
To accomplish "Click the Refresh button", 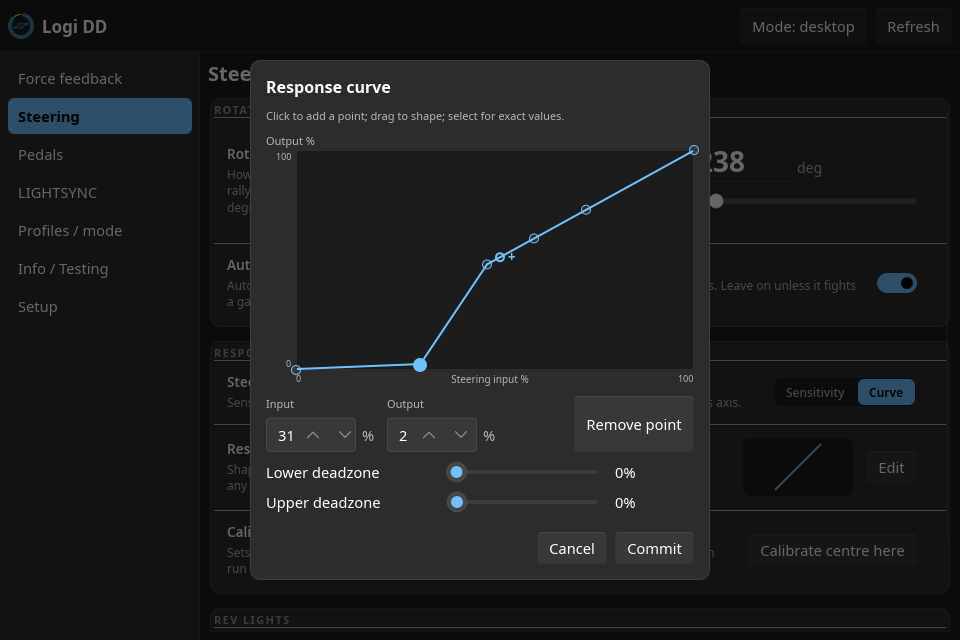I will [x=913, y=26].
